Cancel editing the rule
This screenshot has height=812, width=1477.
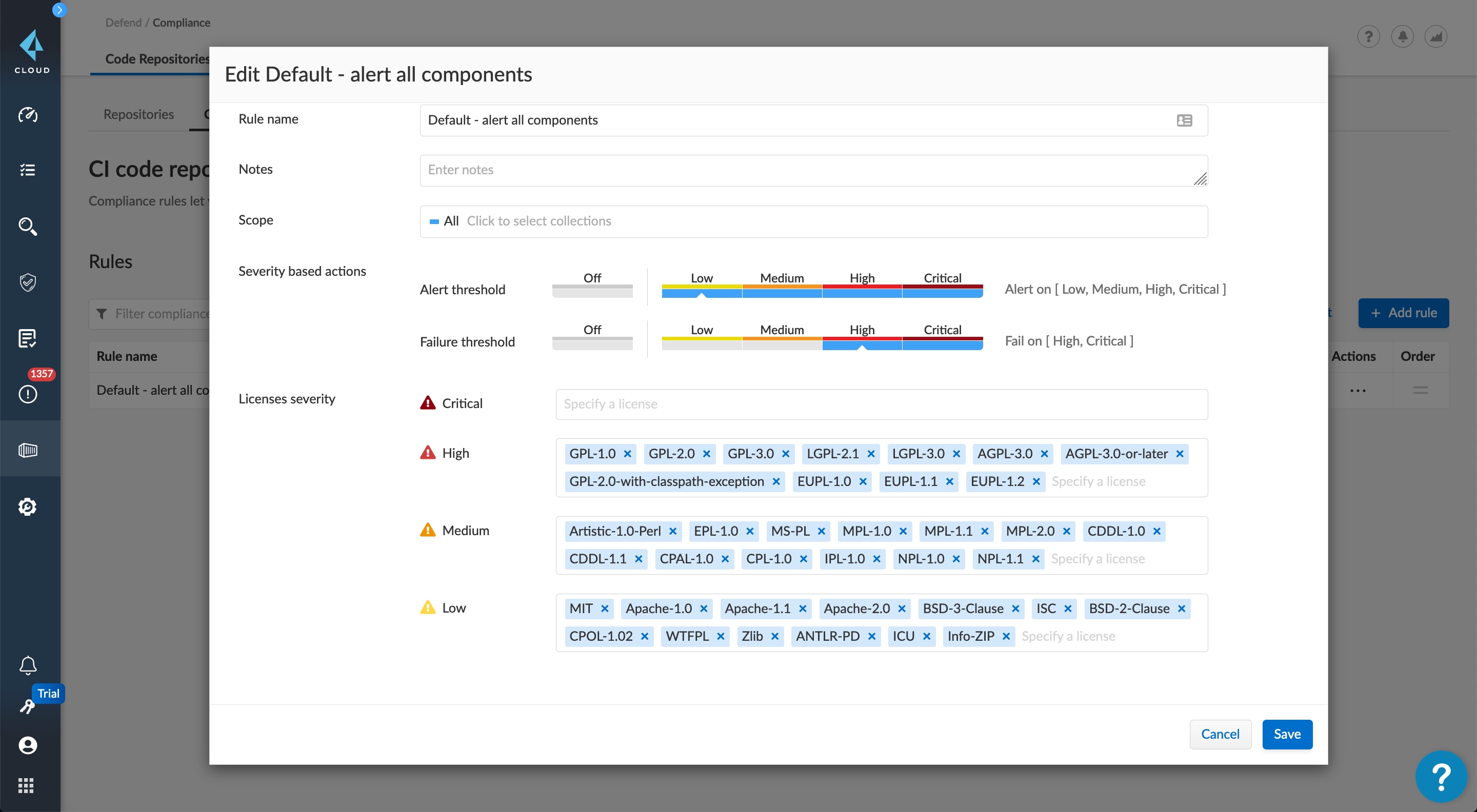tap(1220, 734)
